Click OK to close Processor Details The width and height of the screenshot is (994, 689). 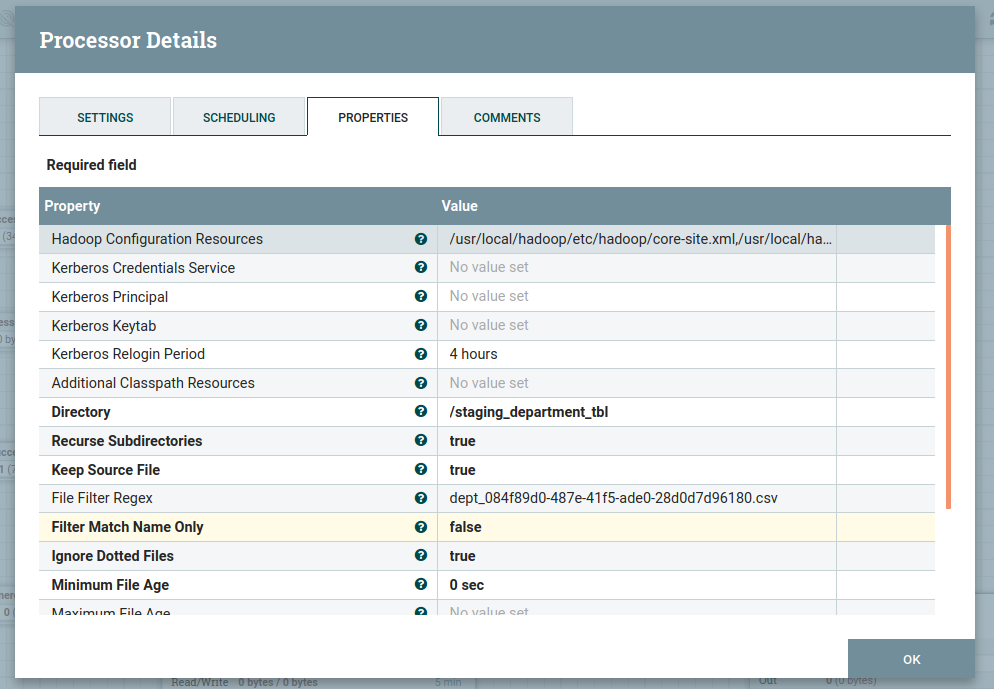(910, 659)
